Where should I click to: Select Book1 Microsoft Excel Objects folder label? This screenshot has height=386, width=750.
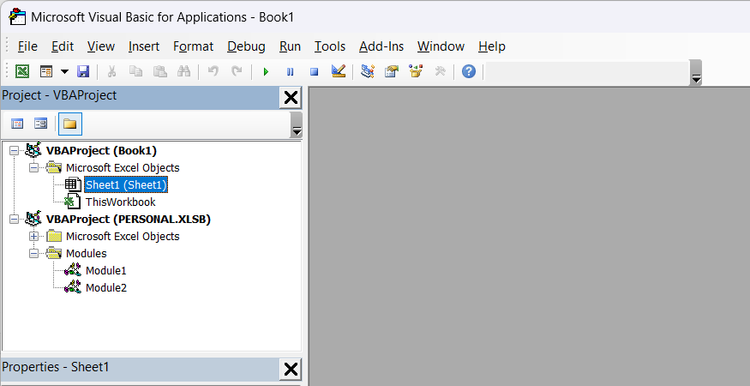pyautogui.click(x=122, y=168)
